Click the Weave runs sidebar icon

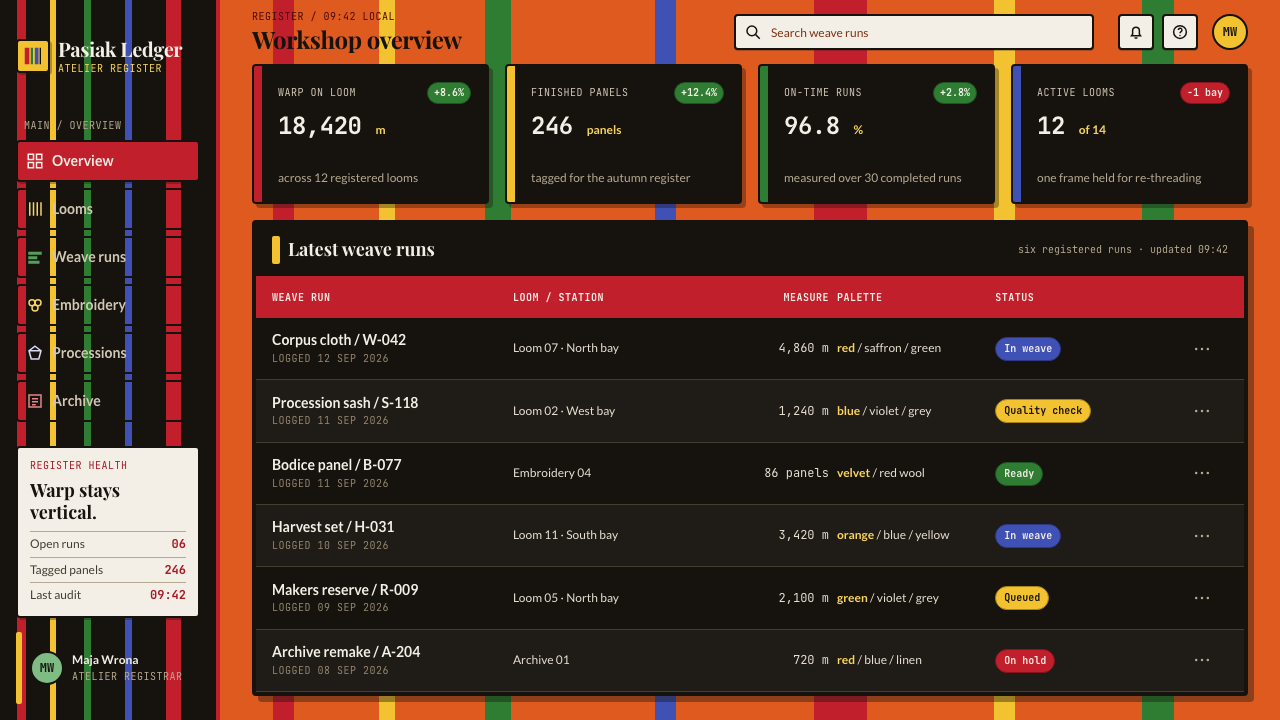[x=35, y=257]
